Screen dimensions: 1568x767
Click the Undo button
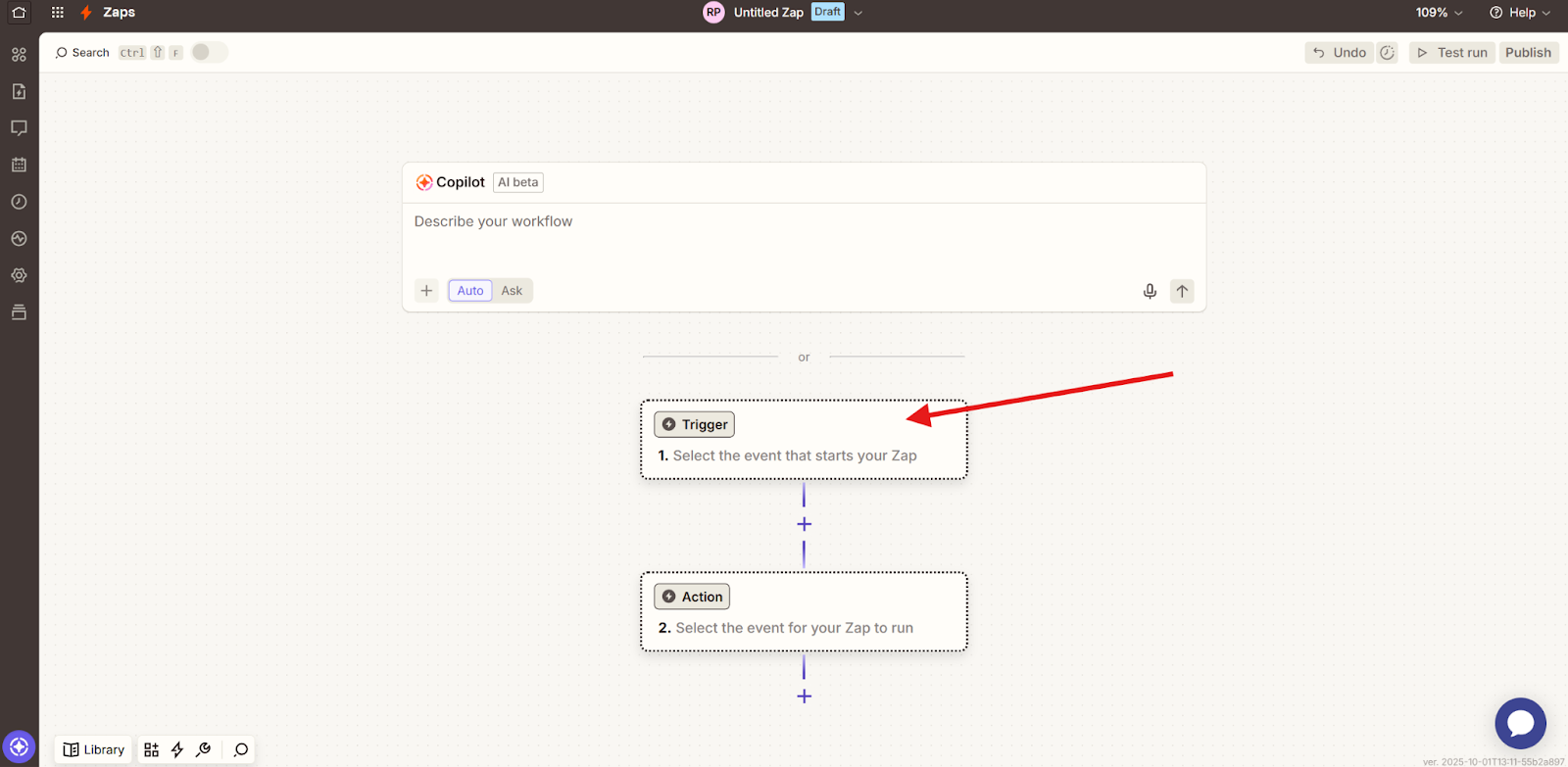(x=1339, y=53)
